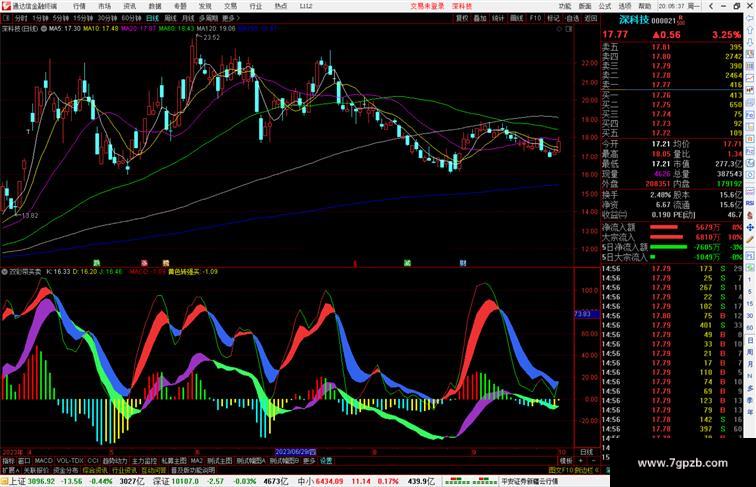756x487 pixels.
Task: Open the 关联报价 tab
Action: pos(37,470)
